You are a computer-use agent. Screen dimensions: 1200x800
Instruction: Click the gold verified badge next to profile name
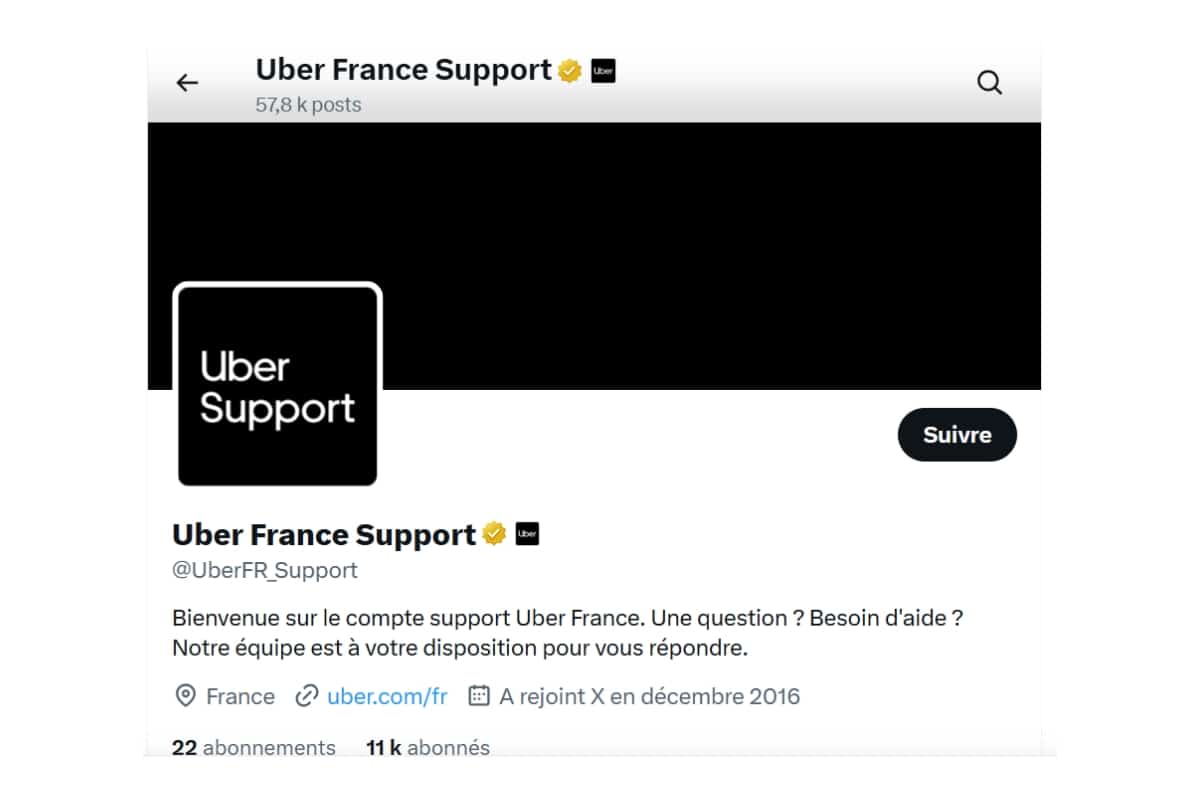coord(491,534)
